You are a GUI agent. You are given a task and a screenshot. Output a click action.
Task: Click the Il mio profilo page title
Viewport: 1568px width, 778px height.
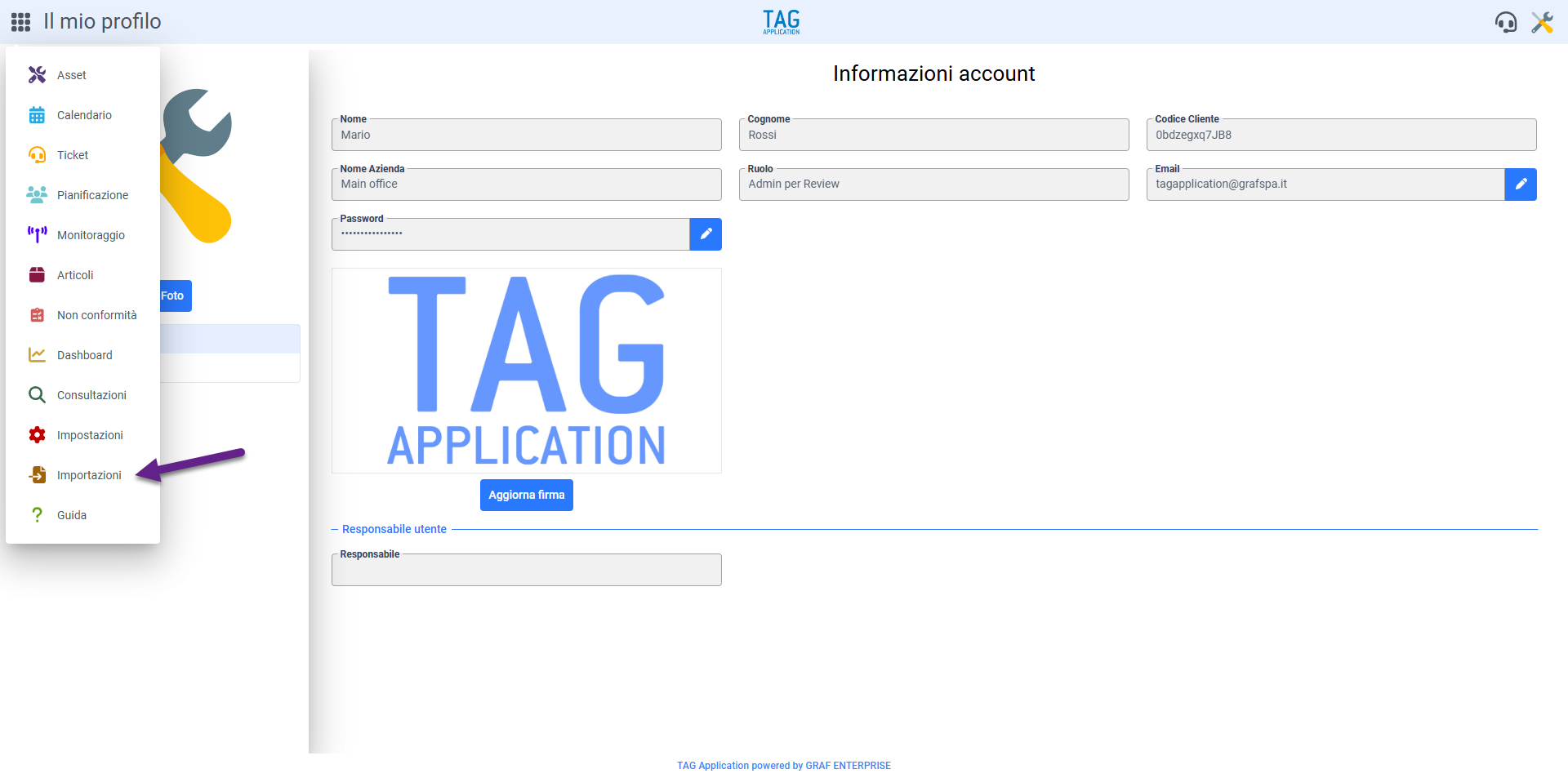[102, 22]
